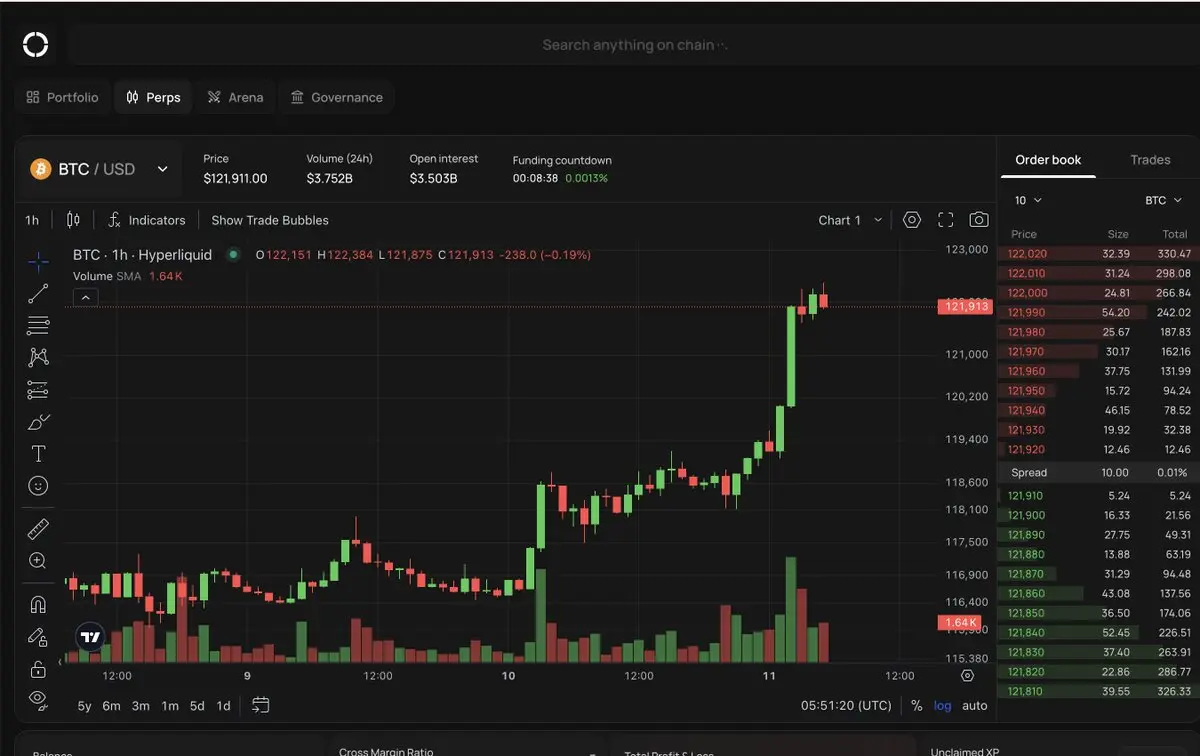
Task: Click ask price 122,020 in order book
Action: [1027, 254]
